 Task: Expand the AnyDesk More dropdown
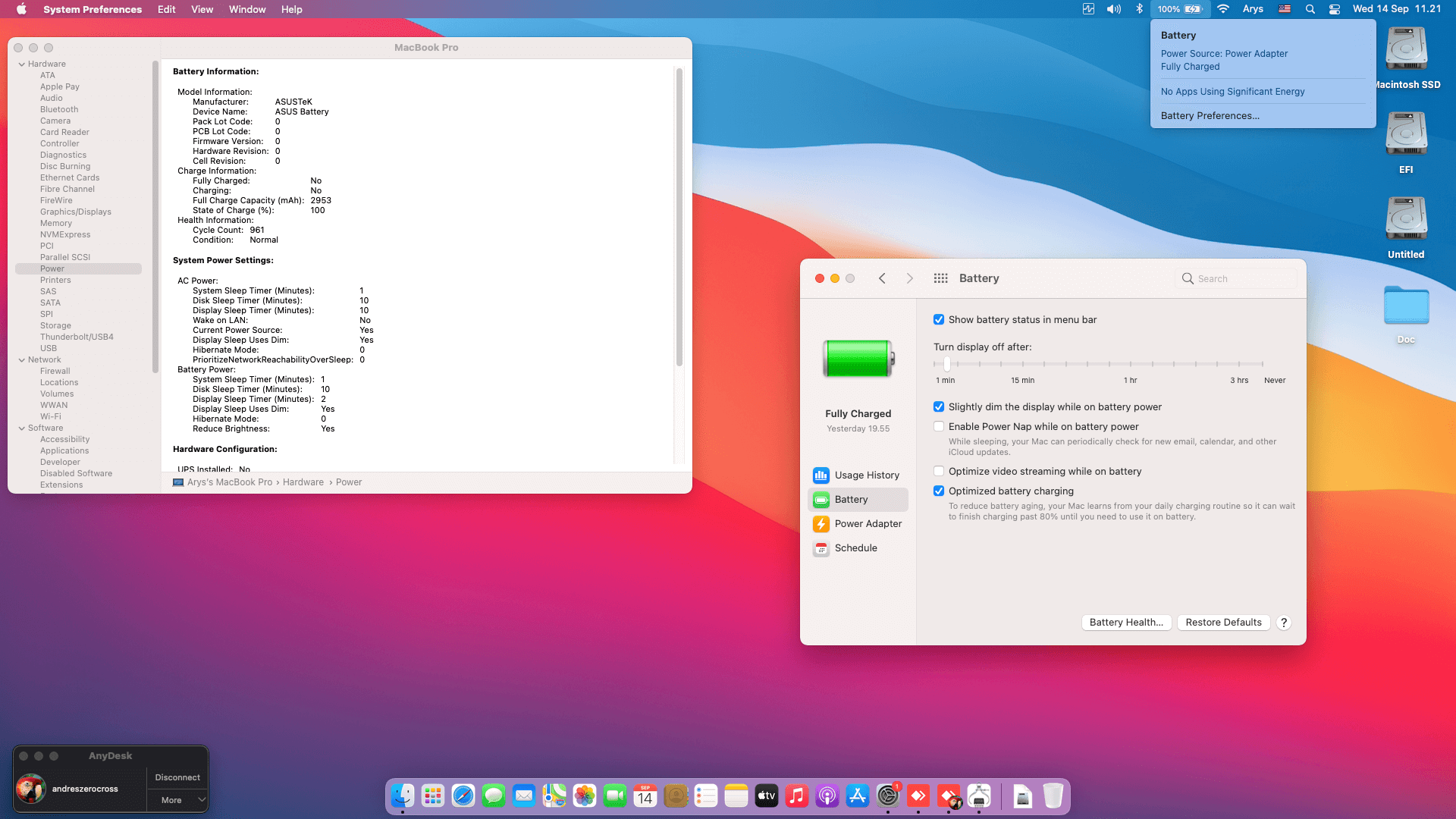point(177,800)
